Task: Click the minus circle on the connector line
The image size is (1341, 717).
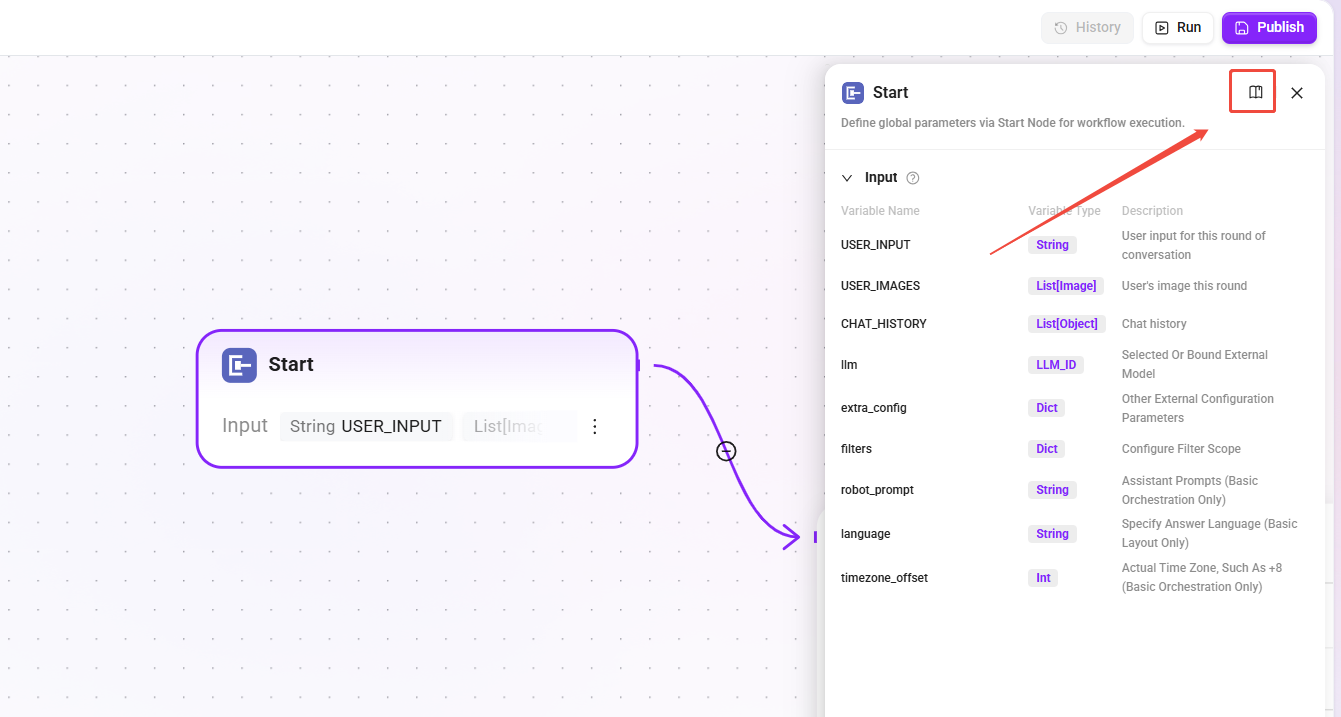Action: click(x=726, y=451)
